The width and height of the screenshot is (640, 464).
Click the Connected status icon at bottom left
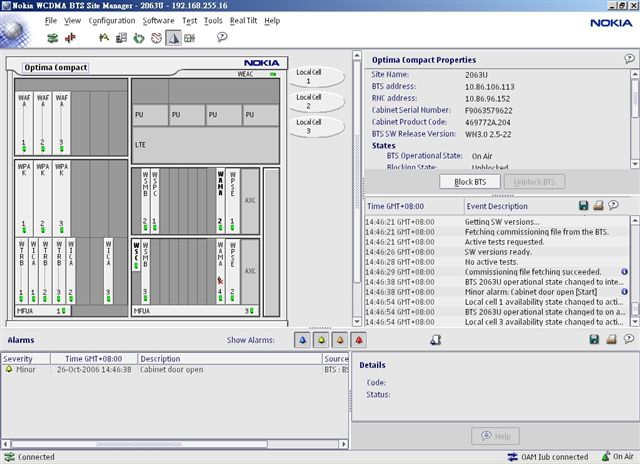tap(9, 457)
